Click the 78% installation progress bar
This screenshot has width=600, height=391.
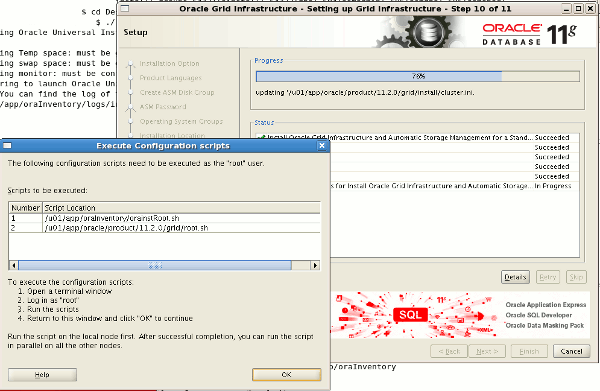[x=418, y=76]
